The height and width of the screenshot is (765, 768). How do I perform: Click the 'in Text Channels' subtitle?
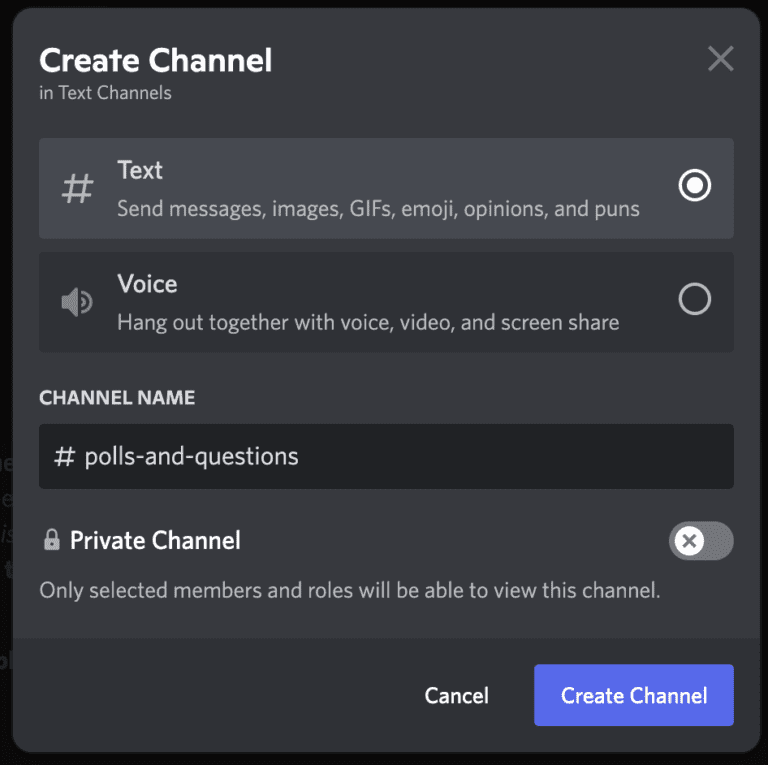pyautogui.click(x=105, y=93)
